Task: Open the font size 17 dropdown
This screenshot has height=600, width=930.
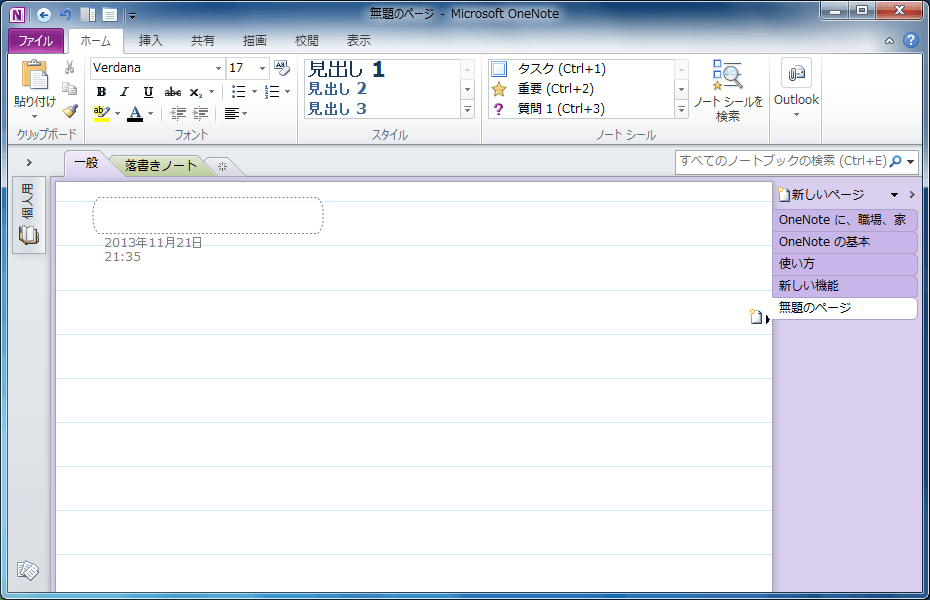Action: (x=262, y=68)
